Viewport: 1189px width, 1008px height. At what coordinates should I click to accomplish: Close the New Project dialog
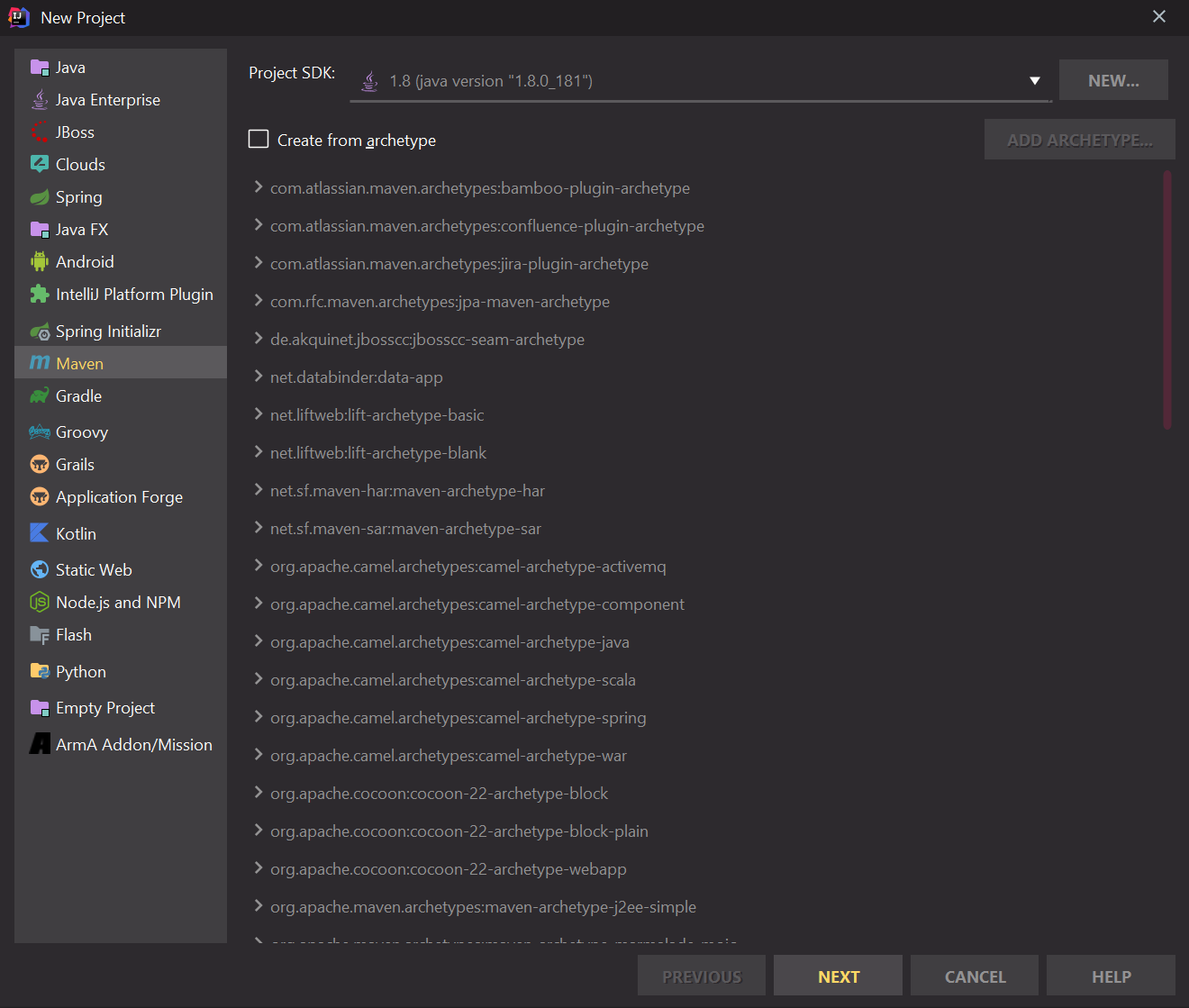click(x=1159, y=16)
